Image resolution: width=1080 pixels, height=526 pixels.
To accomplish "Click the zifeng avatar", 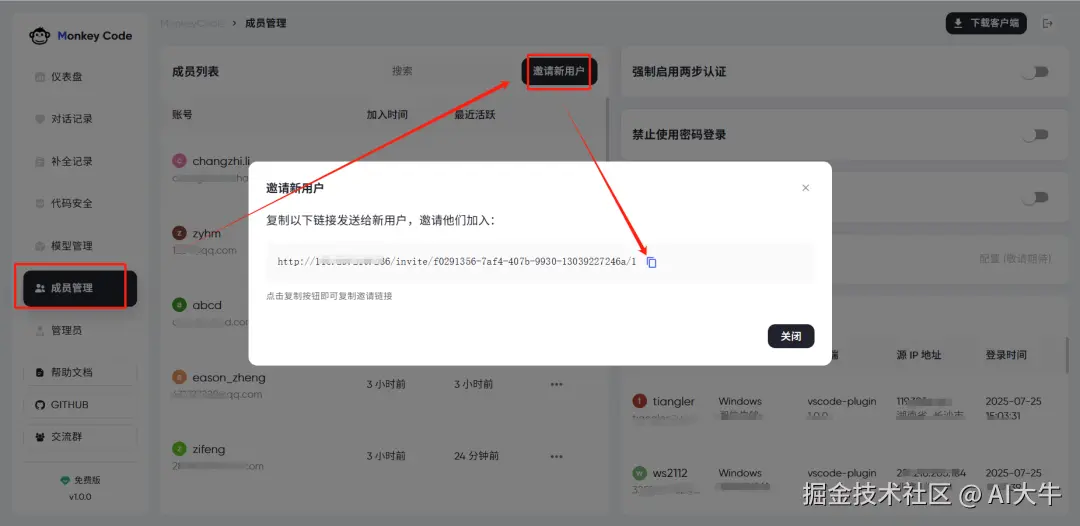I will (x=179, y=449).
